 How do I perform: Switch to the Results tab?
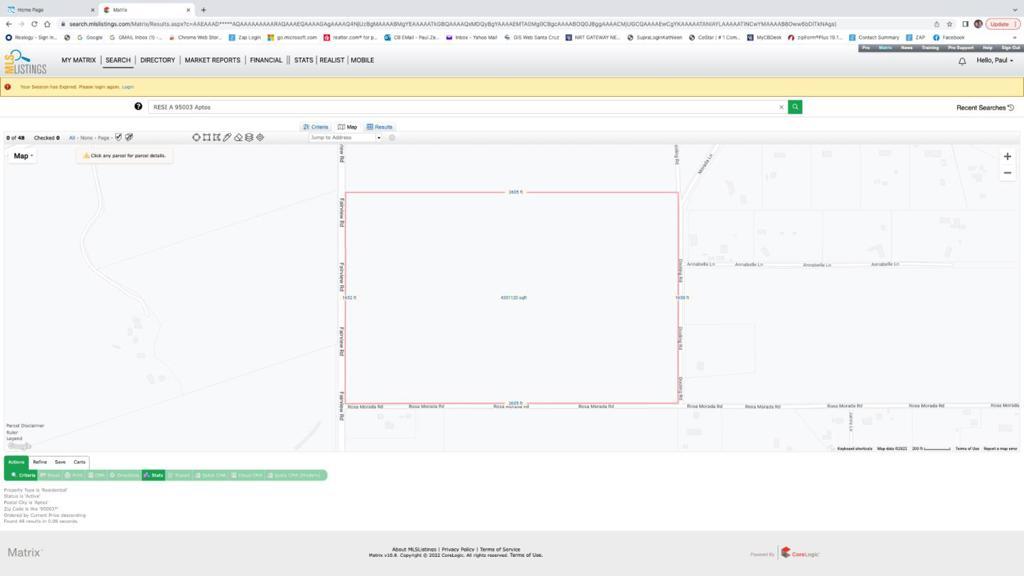379,127
